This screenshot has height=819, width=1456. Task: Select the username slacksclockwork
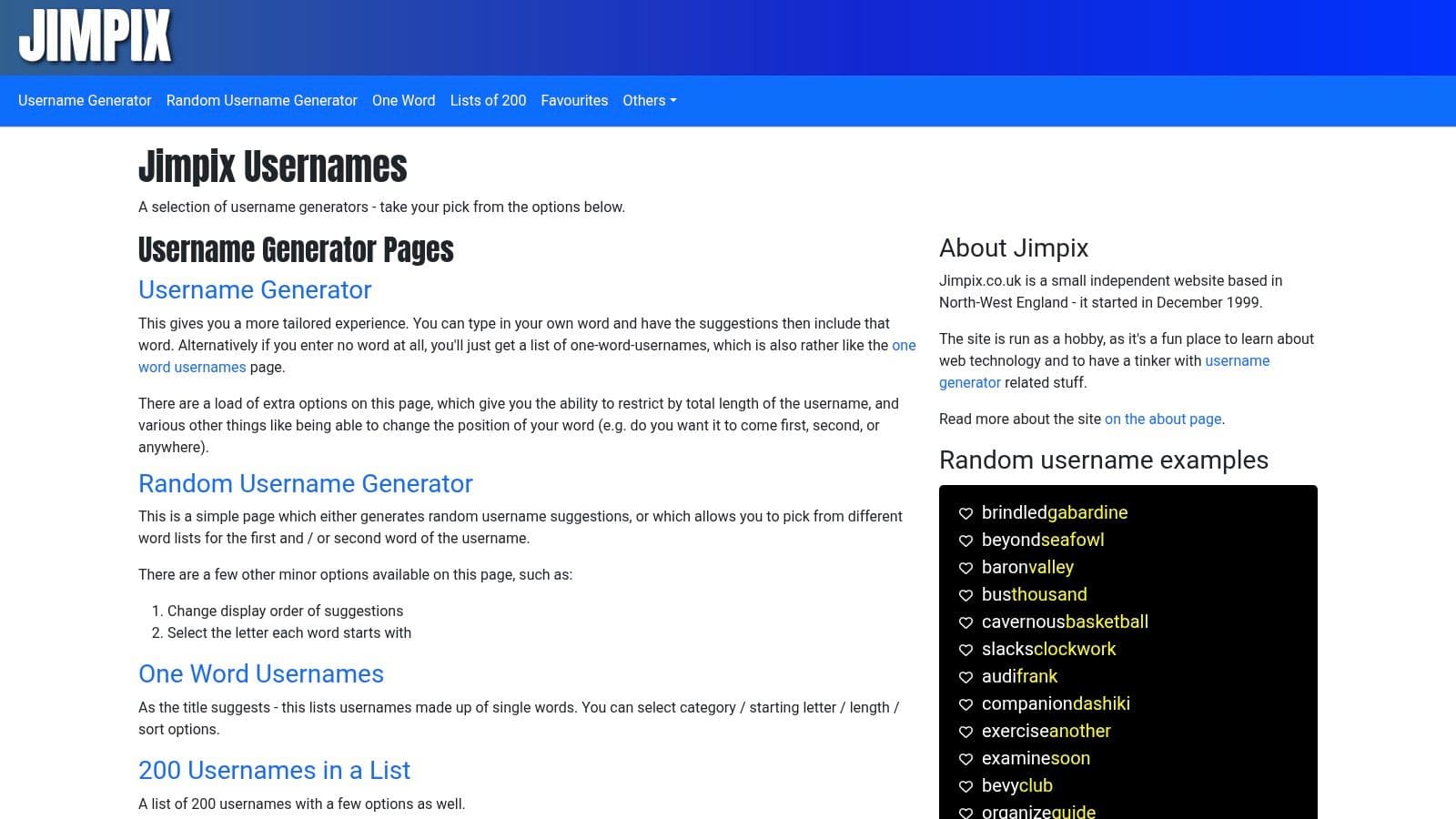[1048, 649]
